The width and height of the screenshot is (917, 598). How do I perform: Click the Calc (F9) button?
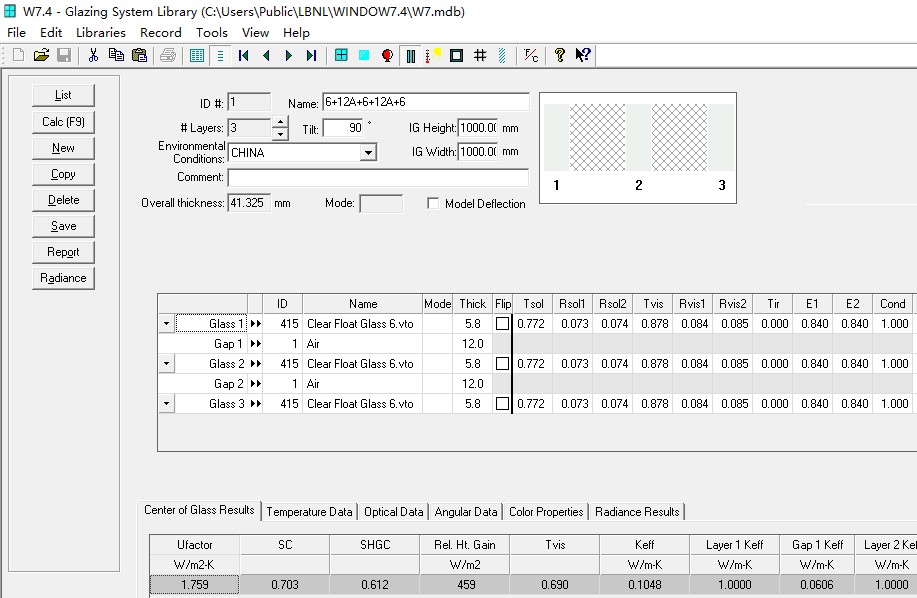63,122
